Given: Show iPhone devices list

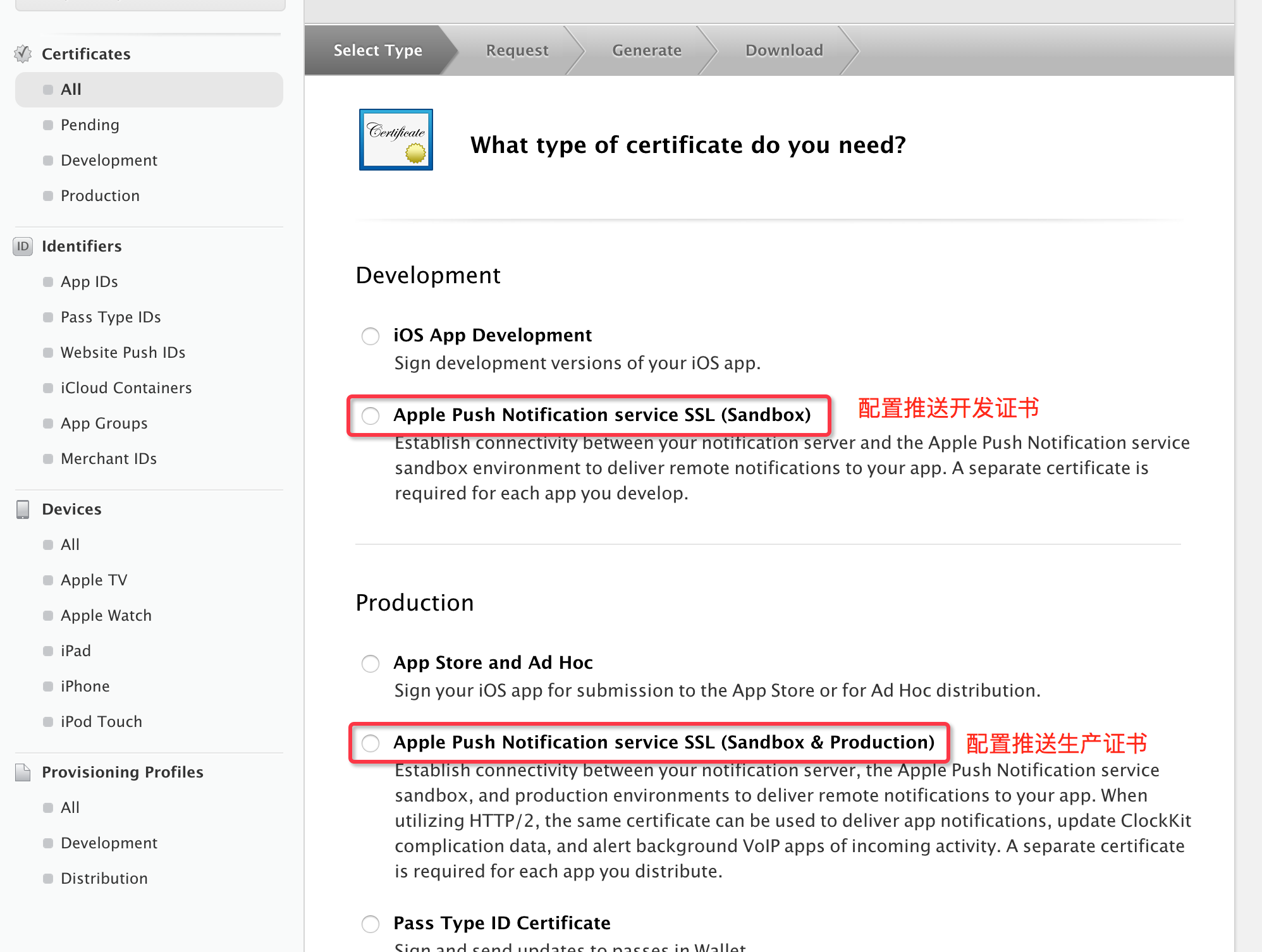Looking at the screenshot, I should coord(85,687).
